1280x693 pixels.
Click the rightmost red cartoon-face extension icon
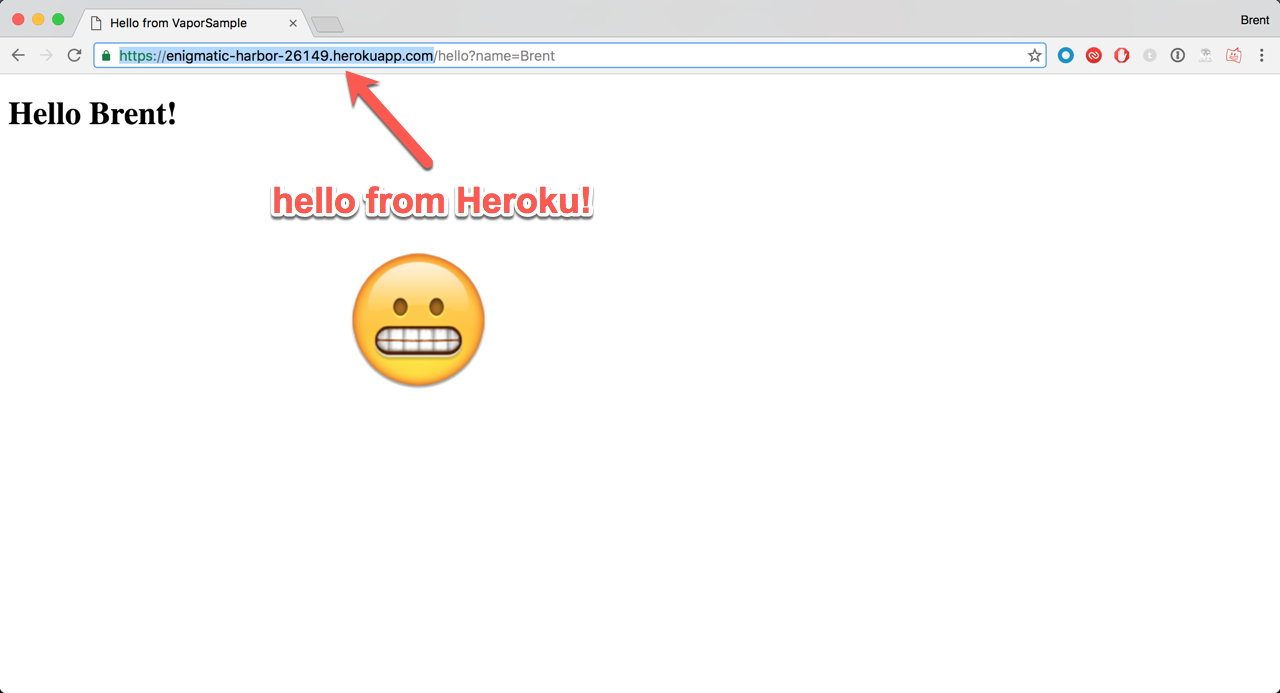1233,55
